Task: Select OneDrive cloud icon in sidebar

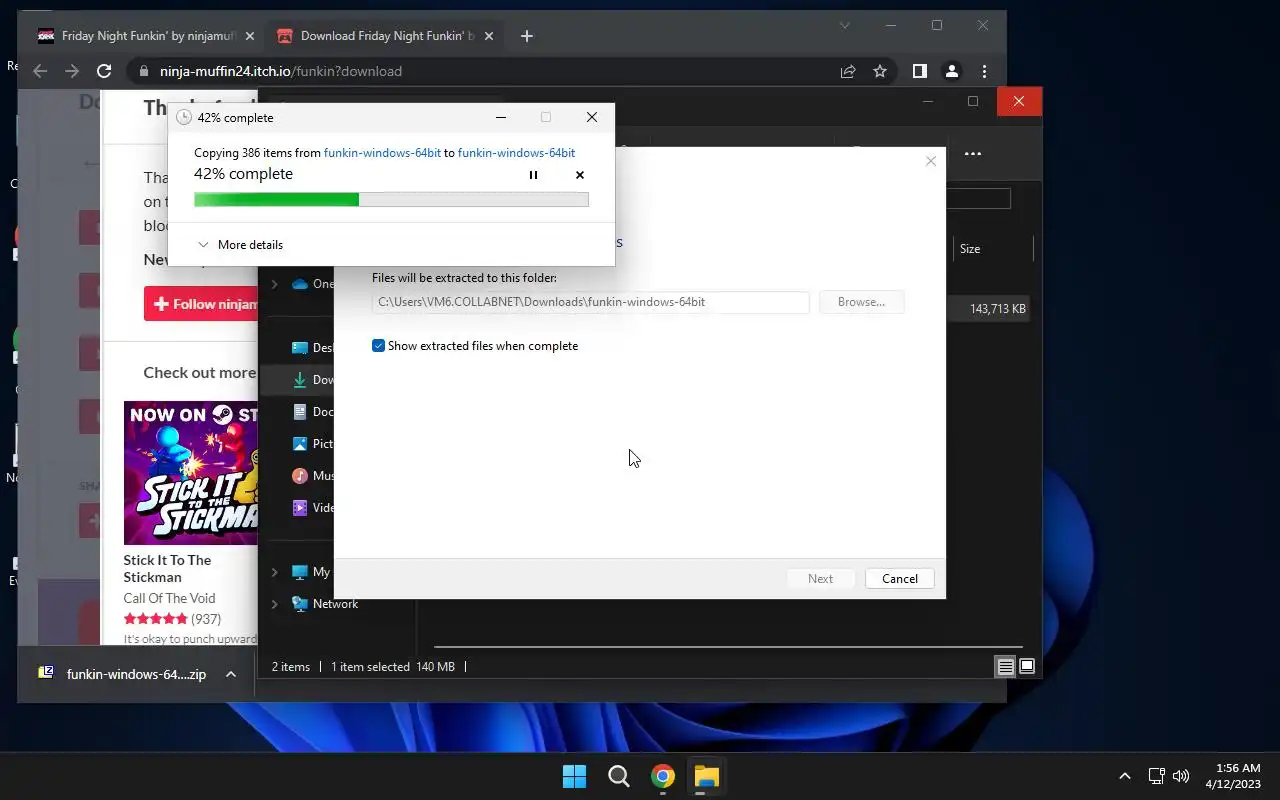Action: coord(299,284)
